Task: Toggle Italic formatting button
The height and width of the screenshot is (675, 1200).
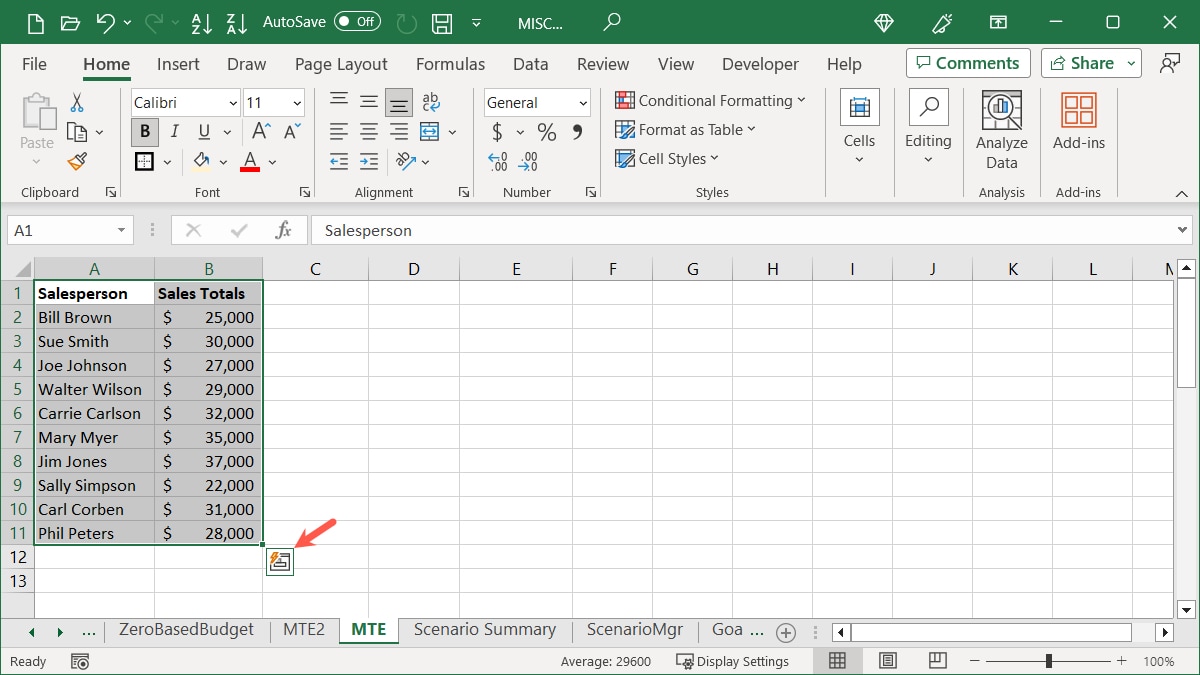Action: pos(175,132)
